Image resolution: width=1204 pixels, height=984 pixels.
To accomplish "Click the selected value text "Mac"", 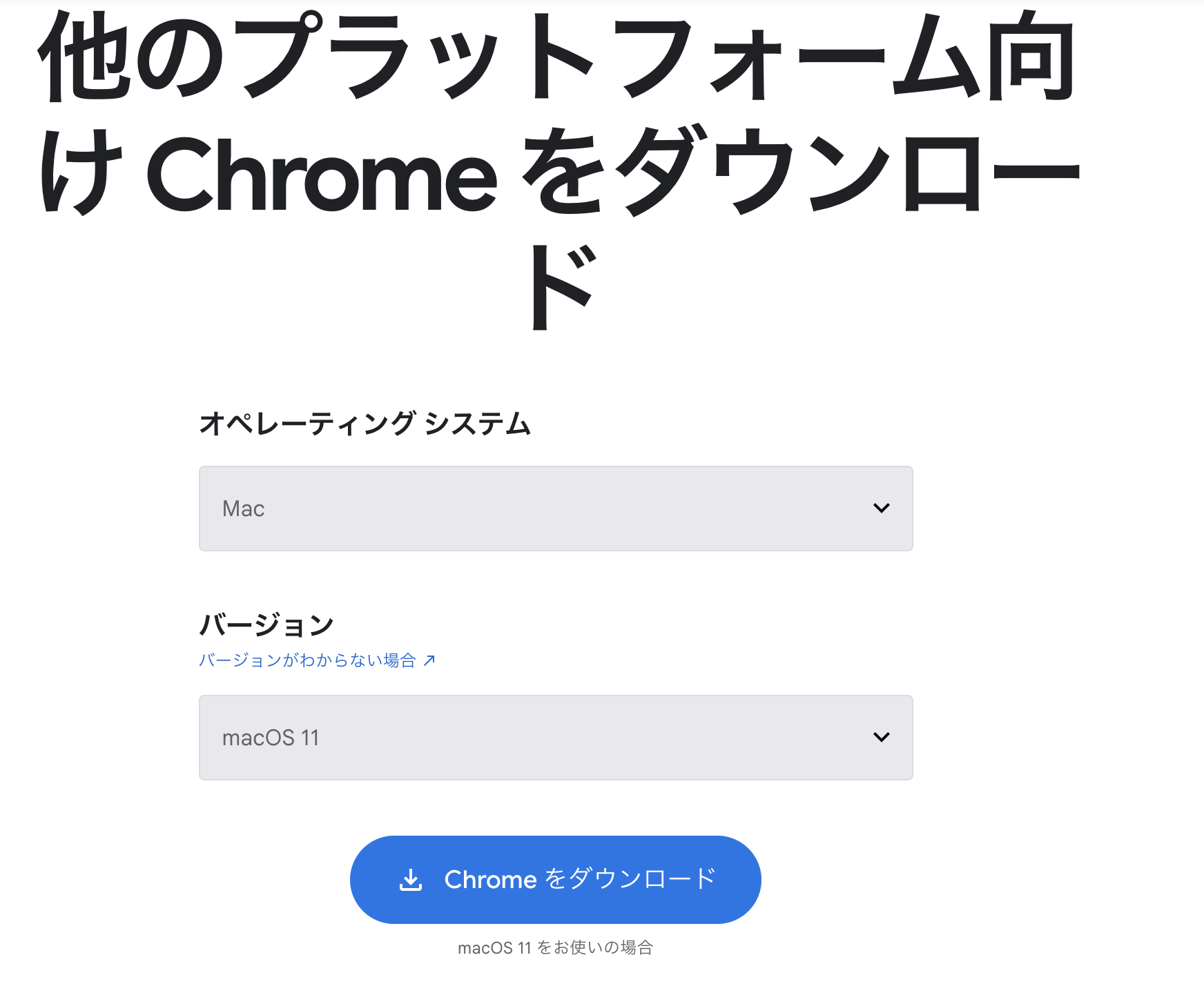I will pos(243,509).
